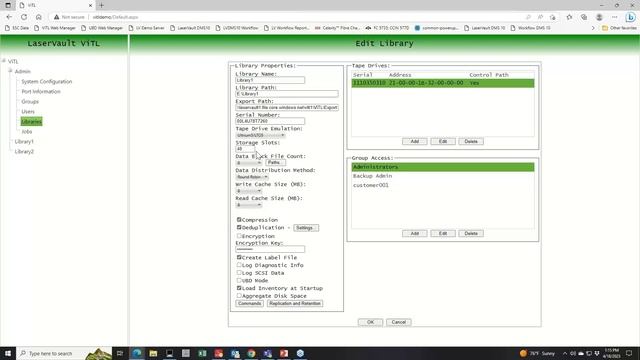Image resolution: width=640 pixels, height=360 pixels.
Task: Select Library1 in sidebar tree
Action: click(24, 142)
